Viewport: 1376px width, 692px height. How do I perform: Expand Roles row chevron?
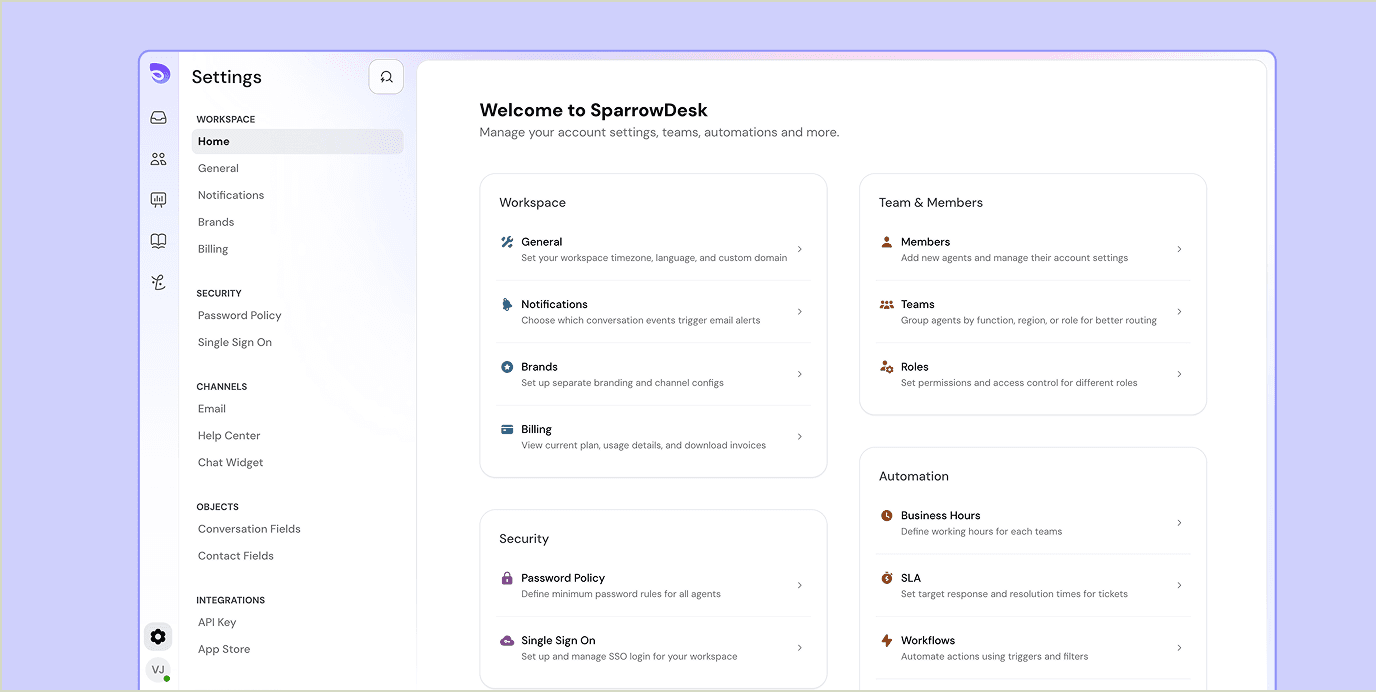1180,374
